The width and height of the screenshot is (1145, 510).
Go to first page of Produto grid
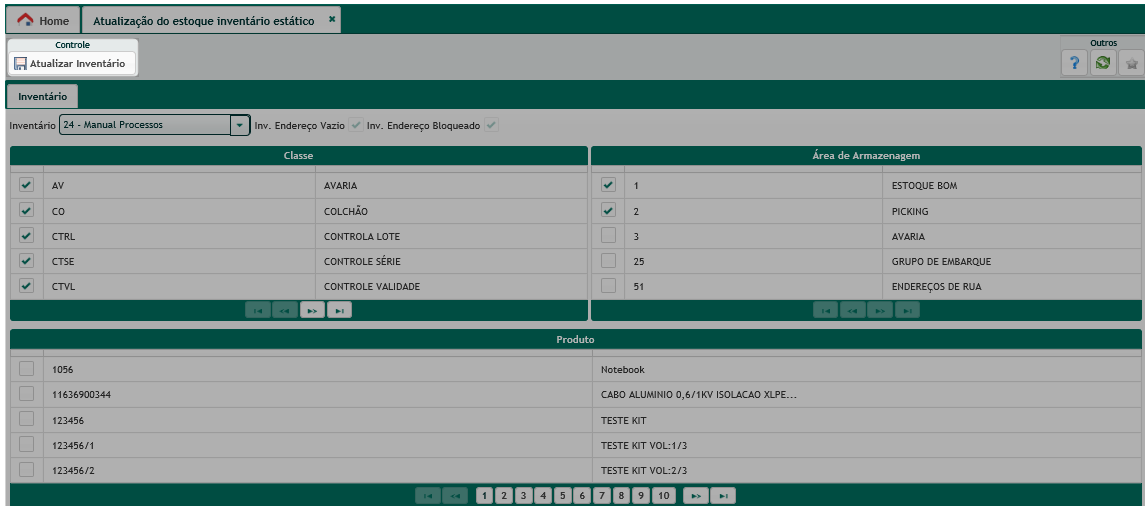tap(428, 496)
